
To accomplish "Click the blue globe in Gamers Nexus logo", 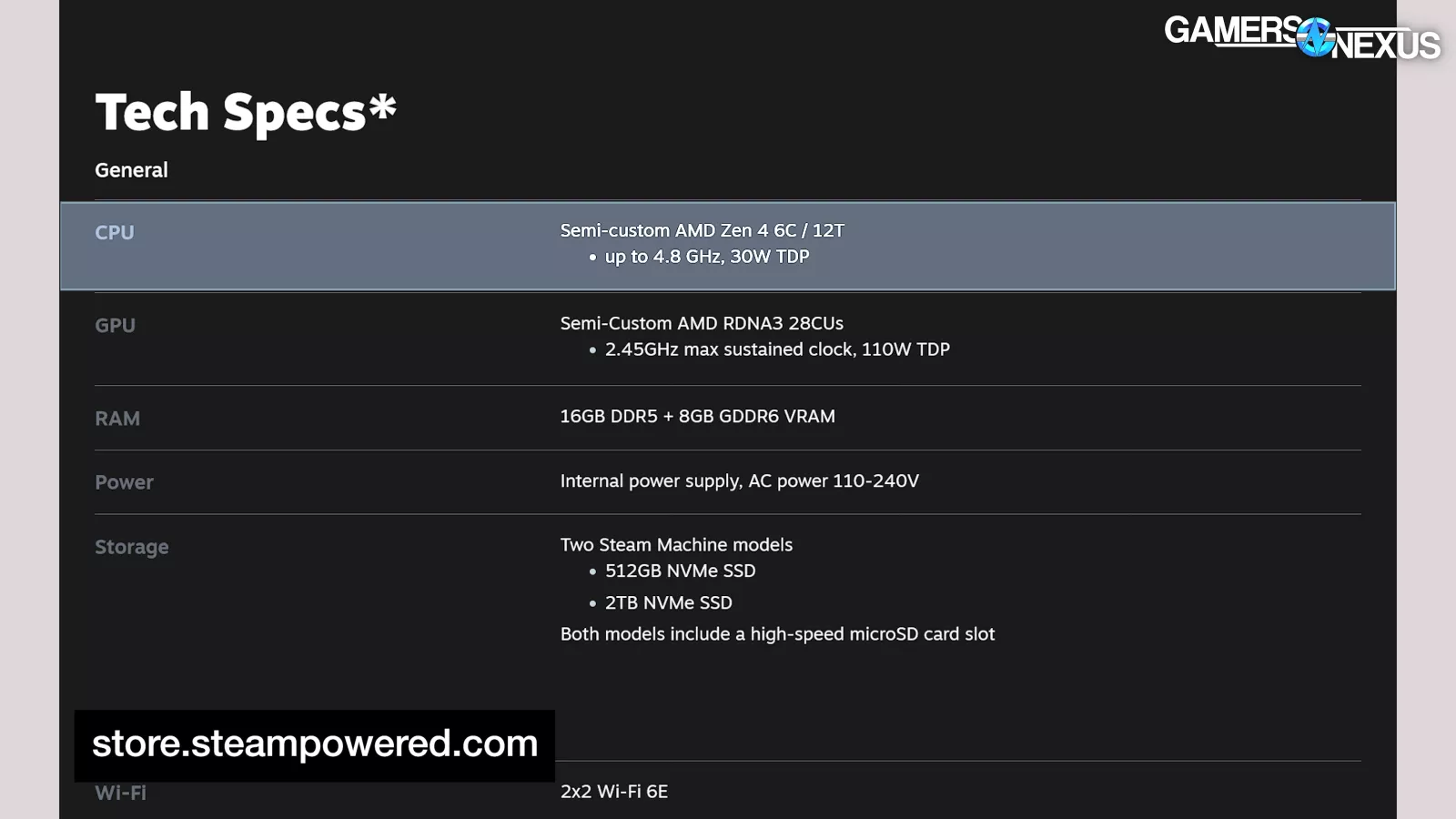I will click(x=1316, y=37).
